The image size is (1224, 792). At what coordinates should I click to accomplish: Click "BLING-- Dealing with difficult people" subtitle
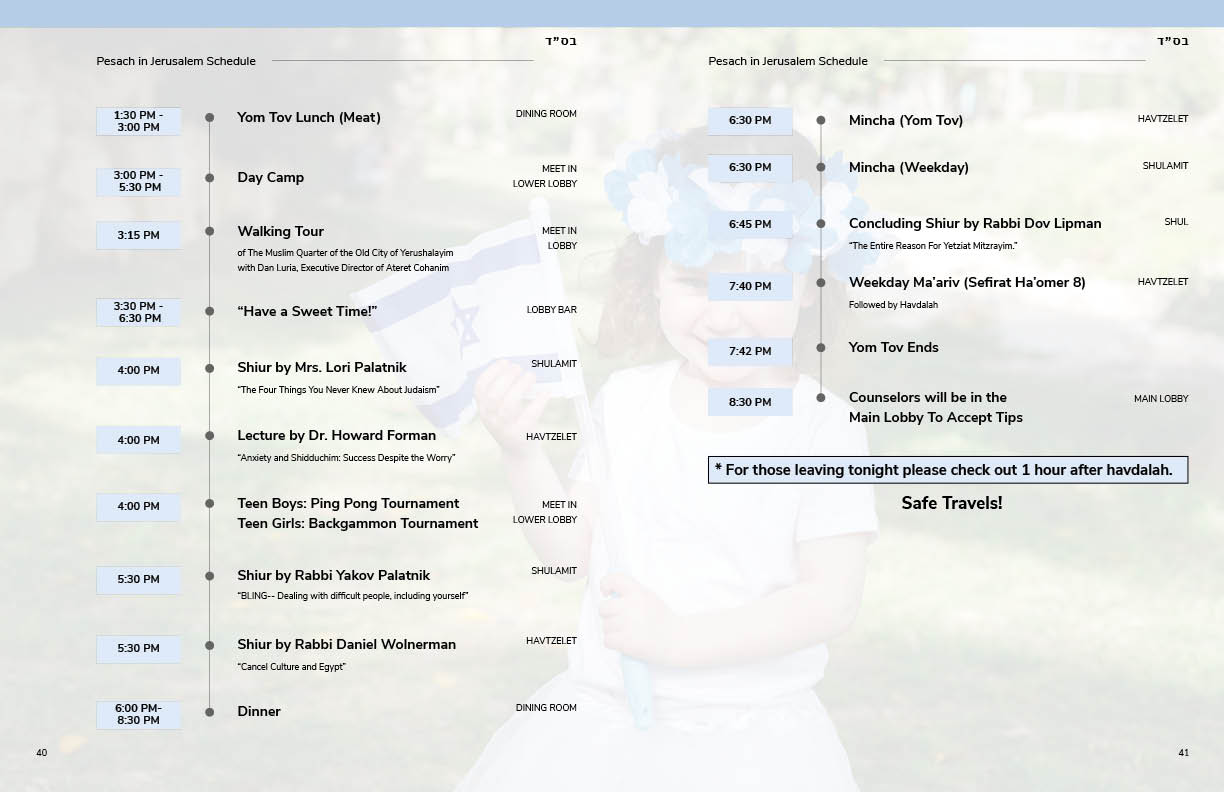coord(352,596)
